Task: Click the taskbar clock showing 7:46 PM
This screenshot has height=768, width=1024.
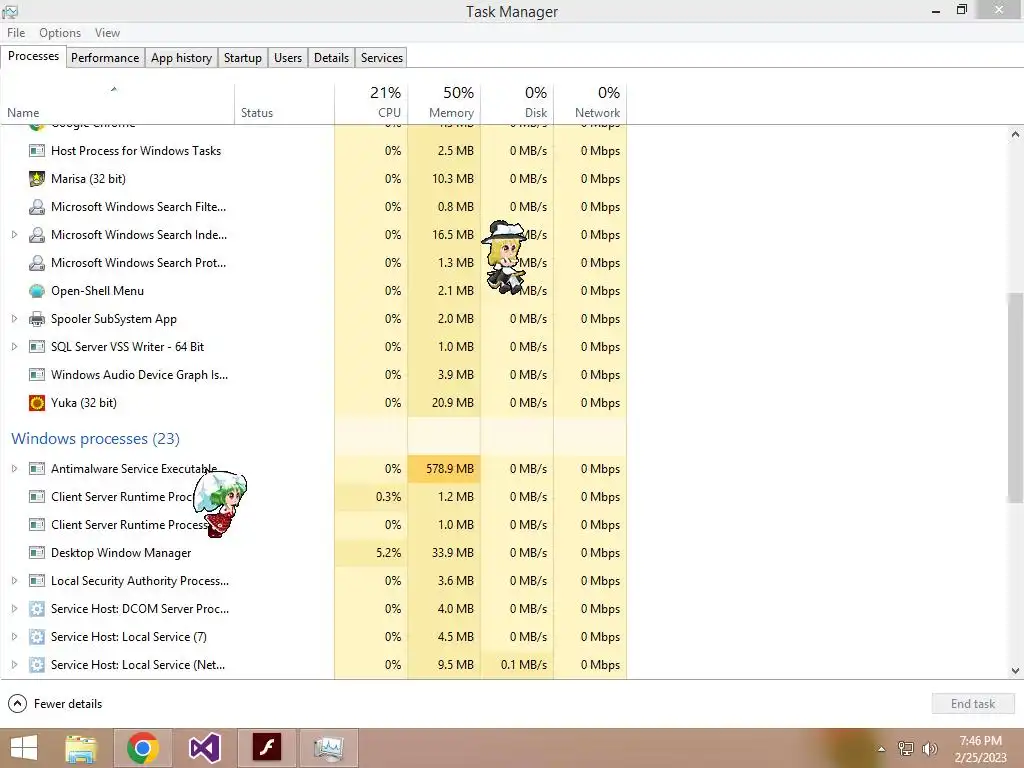Action: pyautogui.click(x=980, y=749)
